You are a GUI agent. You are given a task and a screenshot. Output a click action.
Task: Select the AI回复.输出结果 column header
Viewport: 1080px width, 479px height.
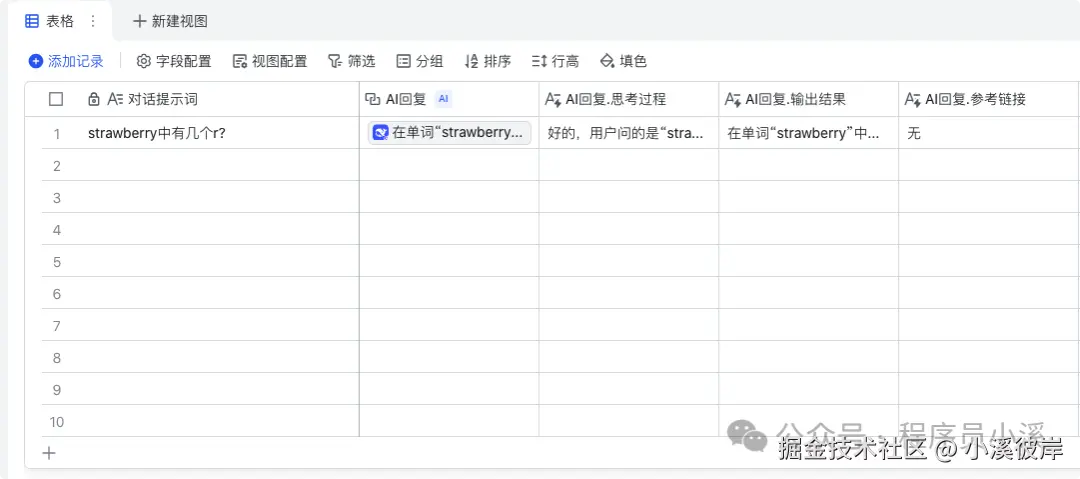pyautogui.click(x=809, y=99)
